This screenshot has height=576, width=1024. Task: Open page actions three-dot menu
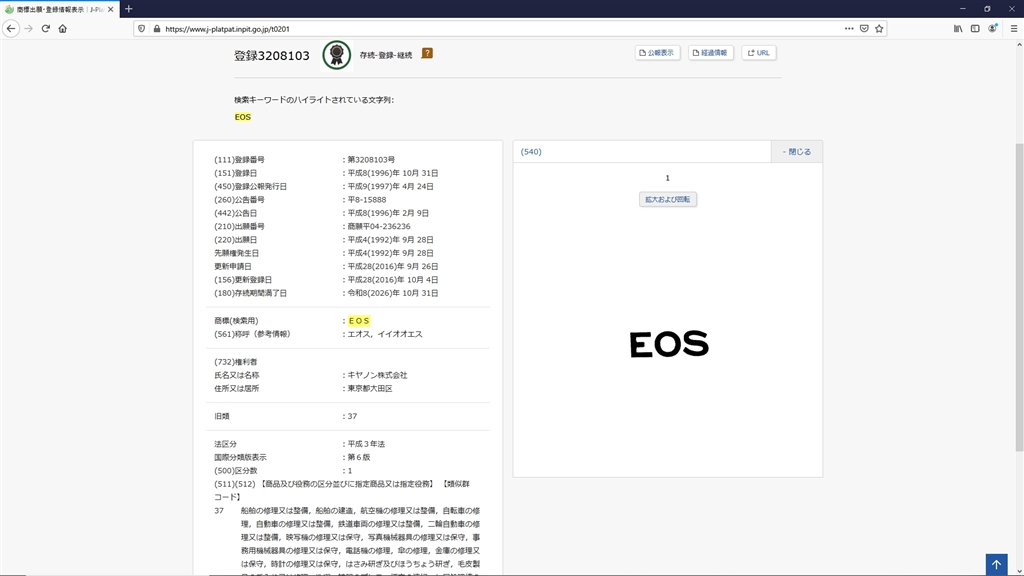[x=849, y=29]
